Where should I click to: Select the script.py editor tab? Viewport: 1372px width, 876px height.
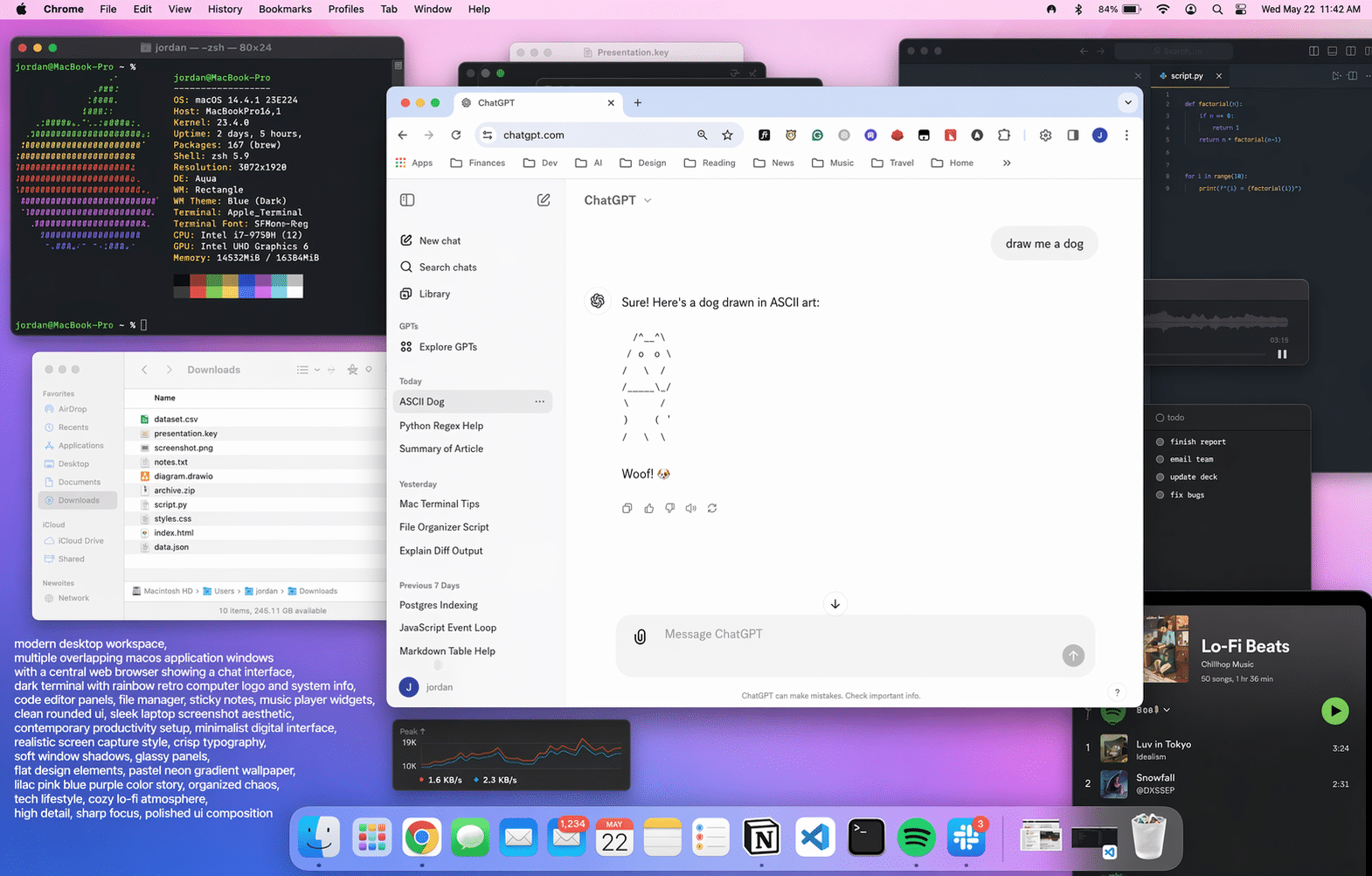1187,76
